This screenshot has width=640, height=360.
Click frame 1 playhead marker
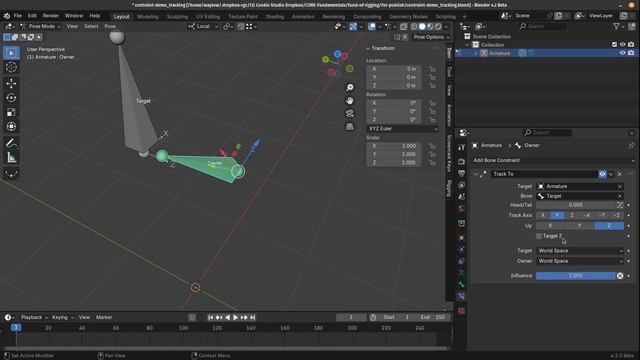pos(16,327)
